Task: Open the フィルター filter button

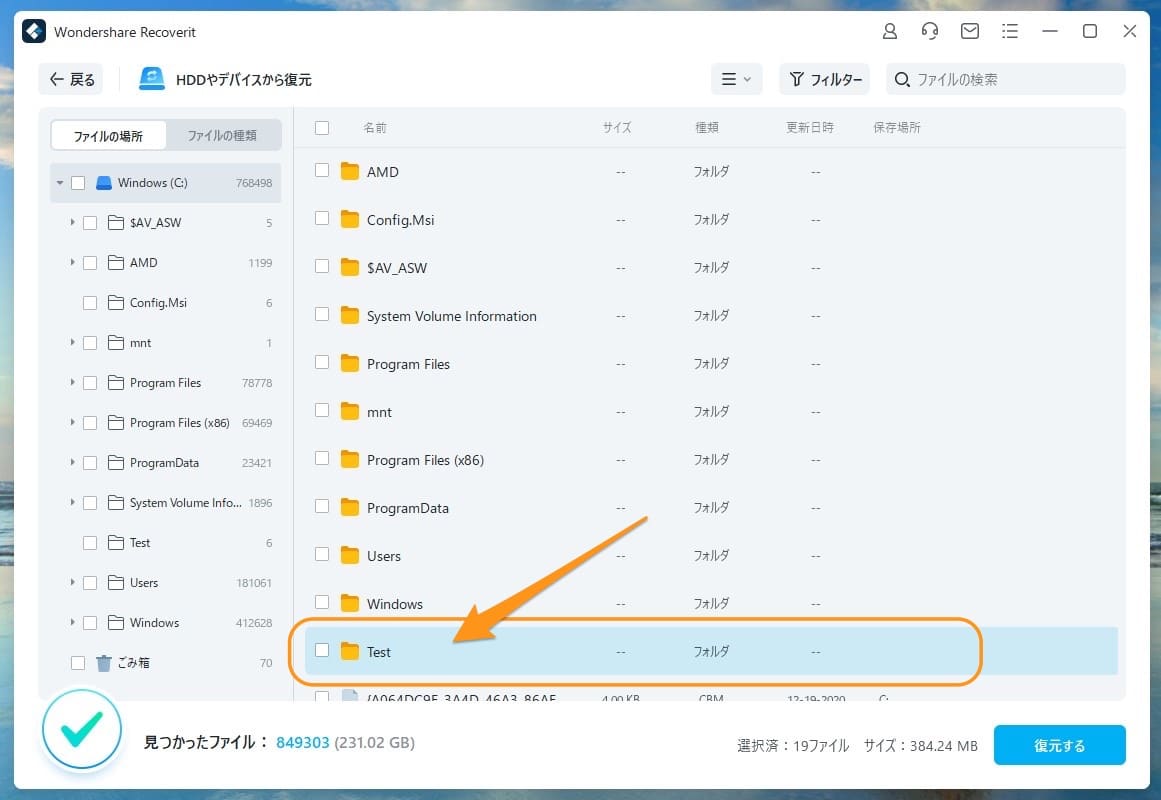Action: click(x=825, y=79)
